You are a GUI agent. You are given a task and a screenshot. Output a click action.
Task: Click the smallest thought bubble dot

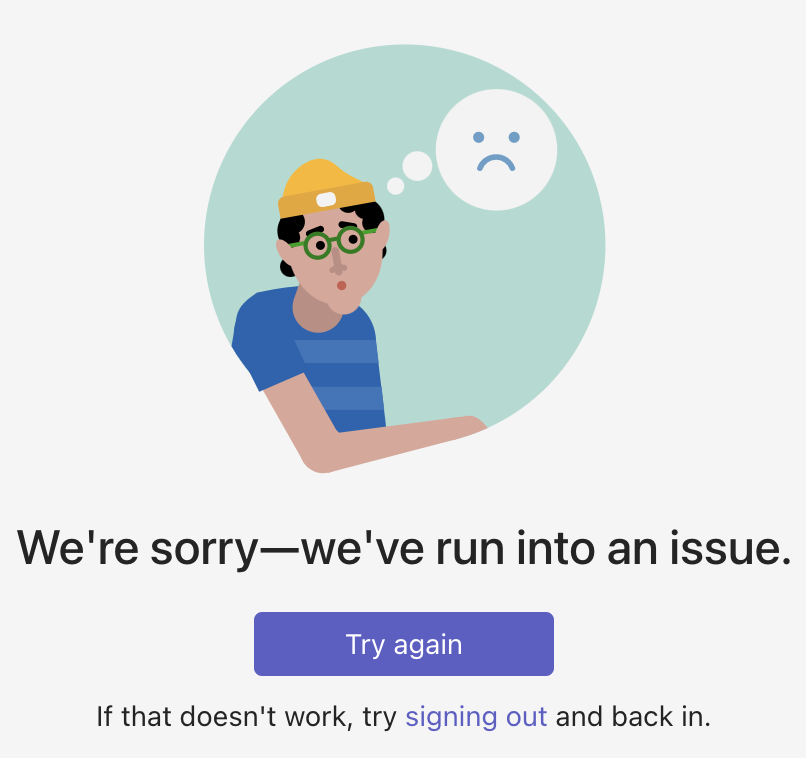(x=395, y=186)
